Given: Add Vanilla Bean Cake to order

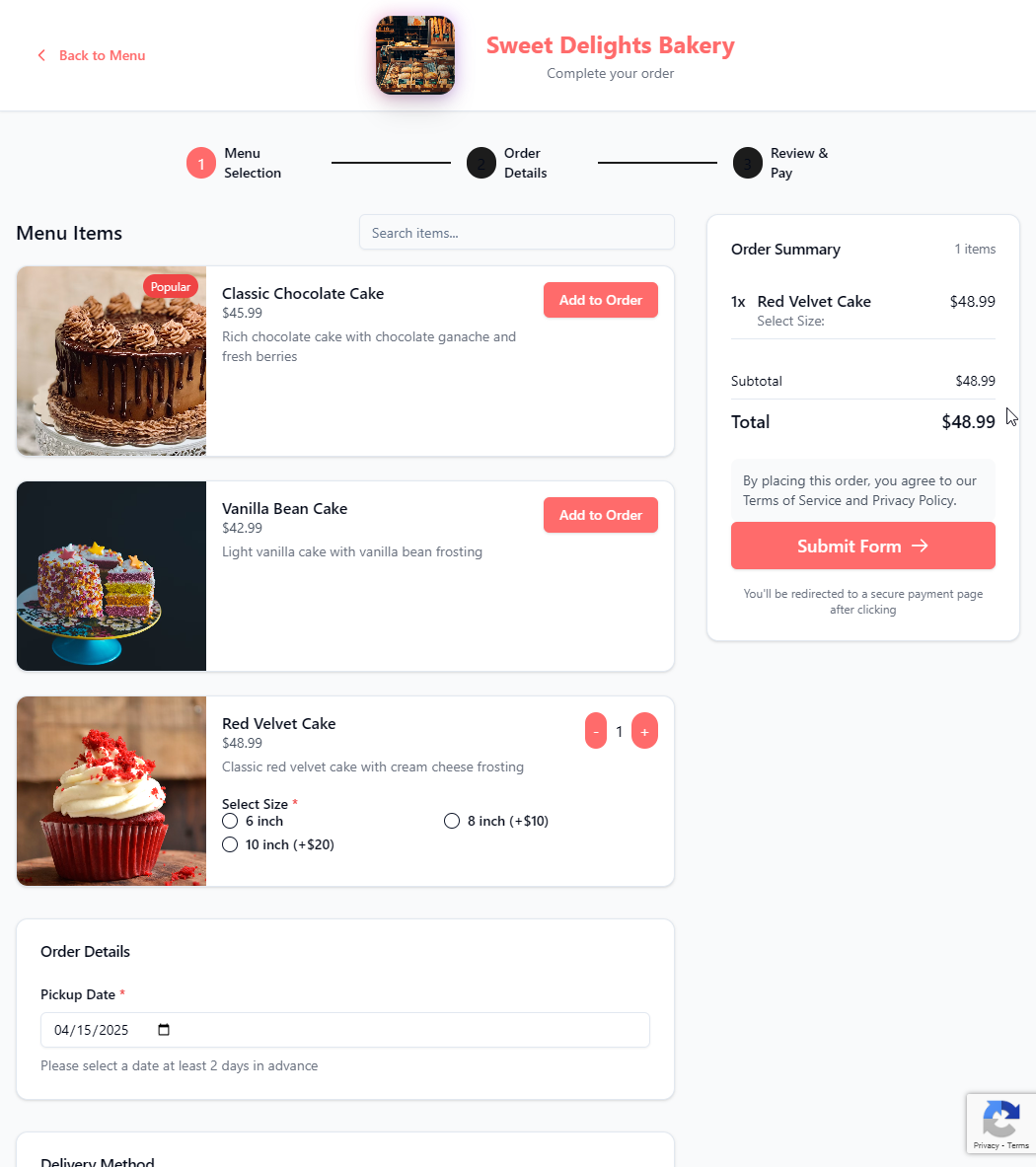Looking at the screenshot, I should [601, 515].
